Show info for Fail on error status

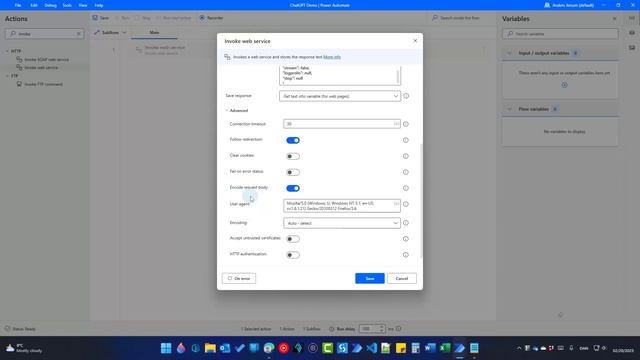[406, 172]
